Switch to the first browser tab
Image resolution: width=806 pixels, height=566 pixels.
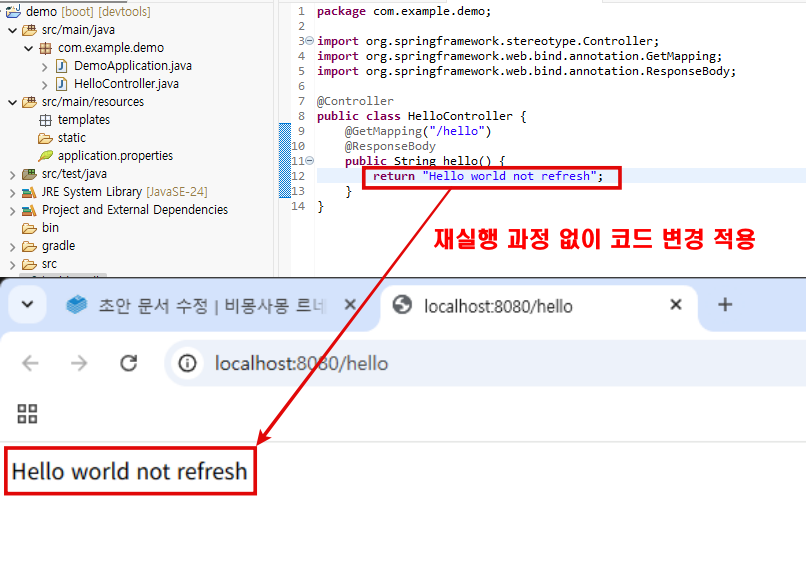200,305
